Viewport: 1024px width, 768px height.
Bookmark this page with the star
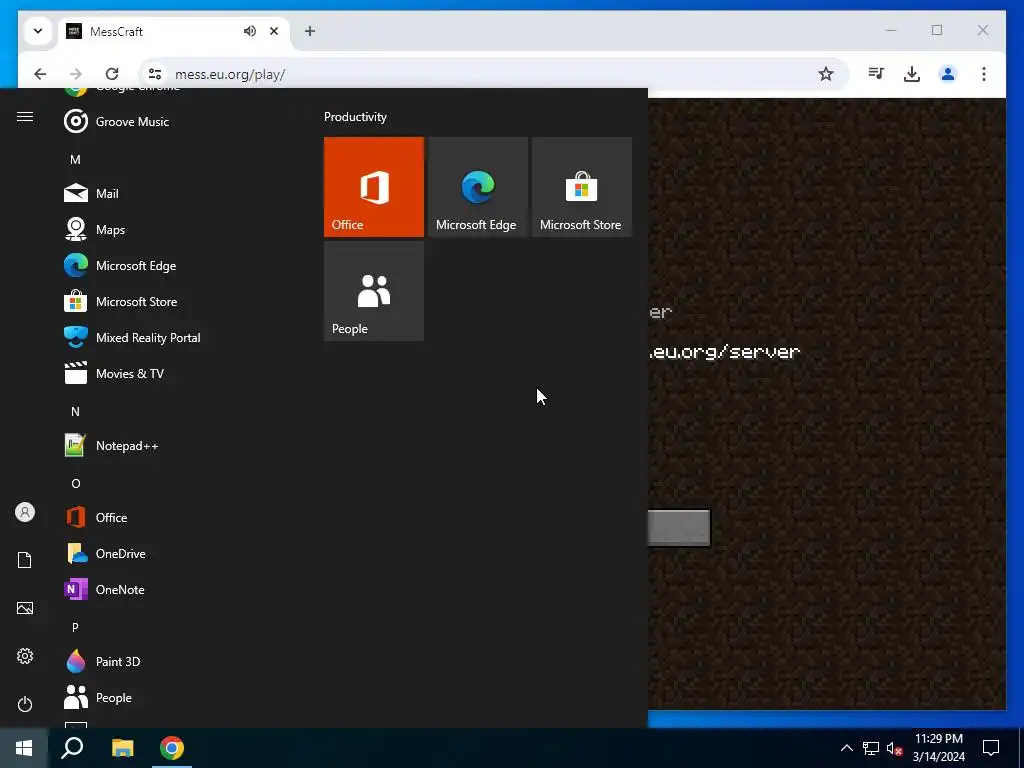(x=825, y=74)
